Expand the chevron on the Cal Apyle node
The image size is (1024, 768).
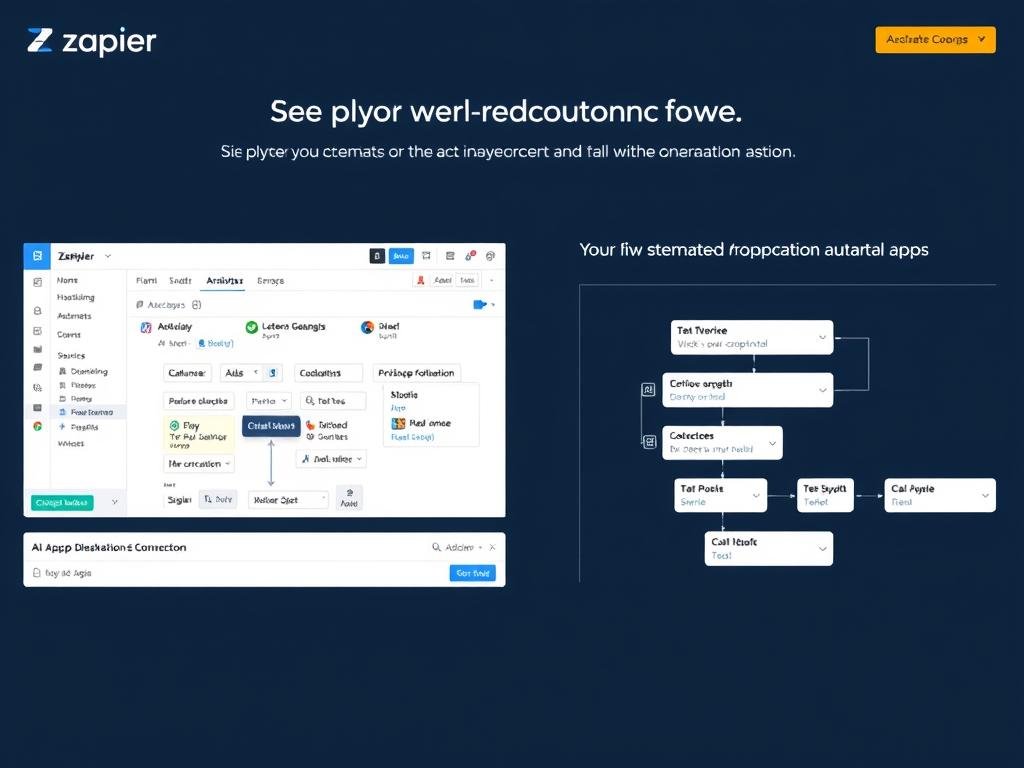pos(985,495)
